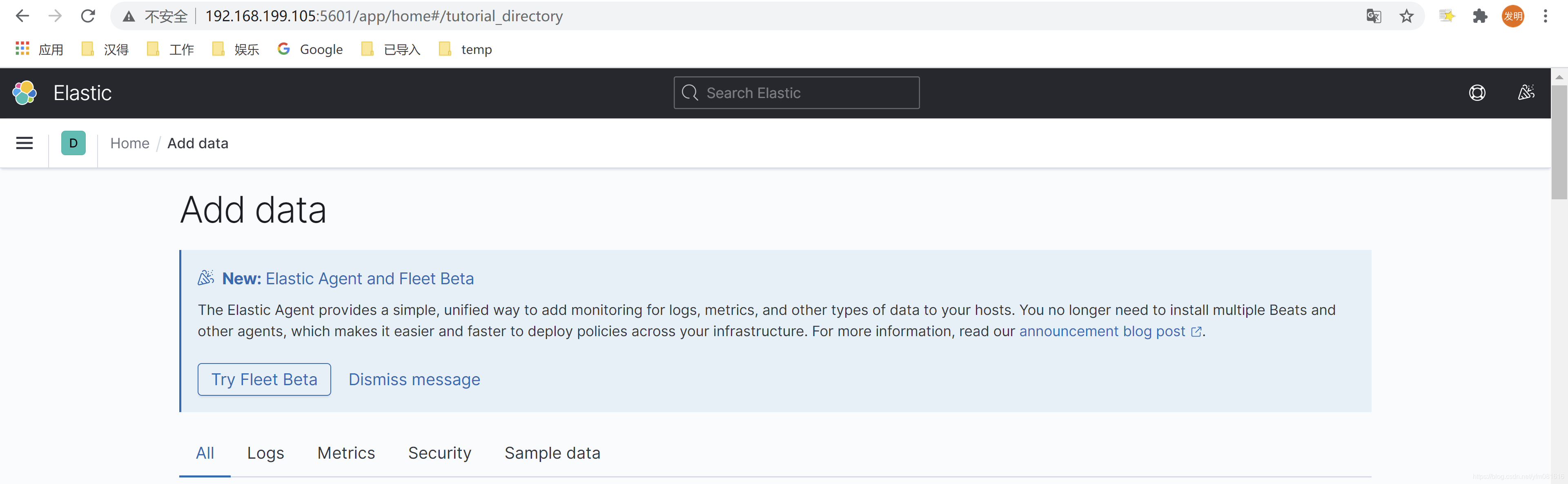Click the page vertical scrollbar thumb
This screenshot has width=1568, height=484.
1559,142
